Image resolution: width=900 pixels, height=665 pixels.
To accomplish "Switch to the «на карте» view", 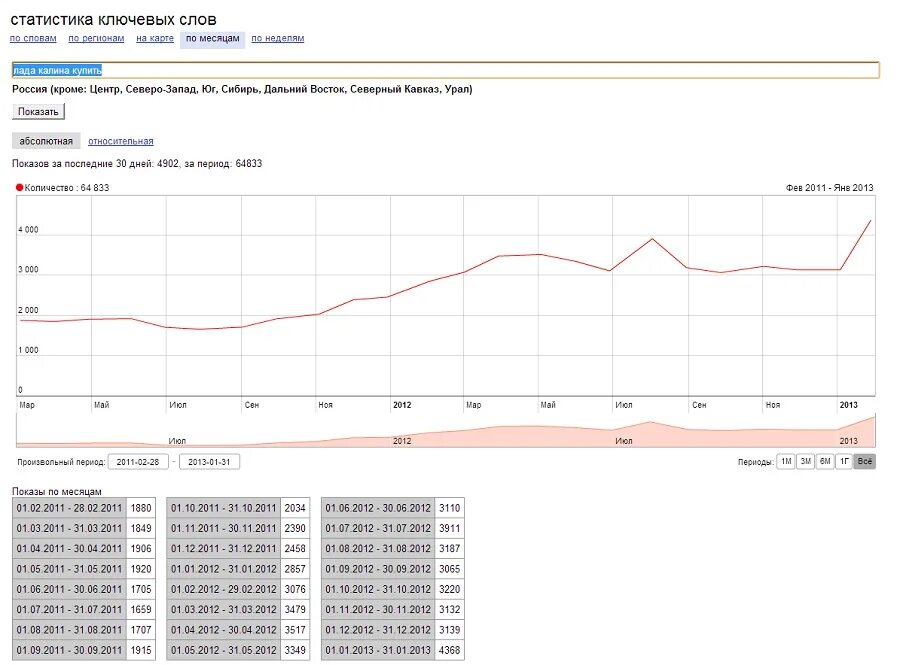I will click(x=154, y=37).
